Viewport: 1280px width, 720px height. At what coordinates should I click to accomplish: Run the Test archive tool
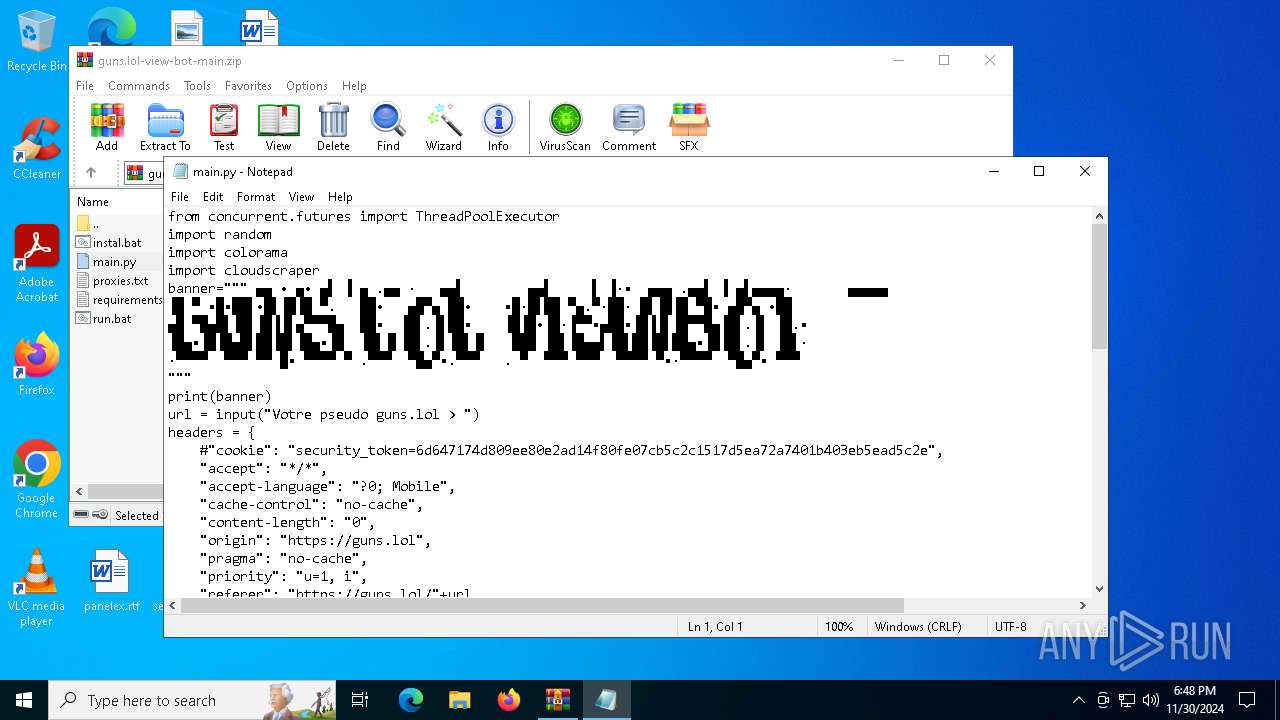click(224, 127)
